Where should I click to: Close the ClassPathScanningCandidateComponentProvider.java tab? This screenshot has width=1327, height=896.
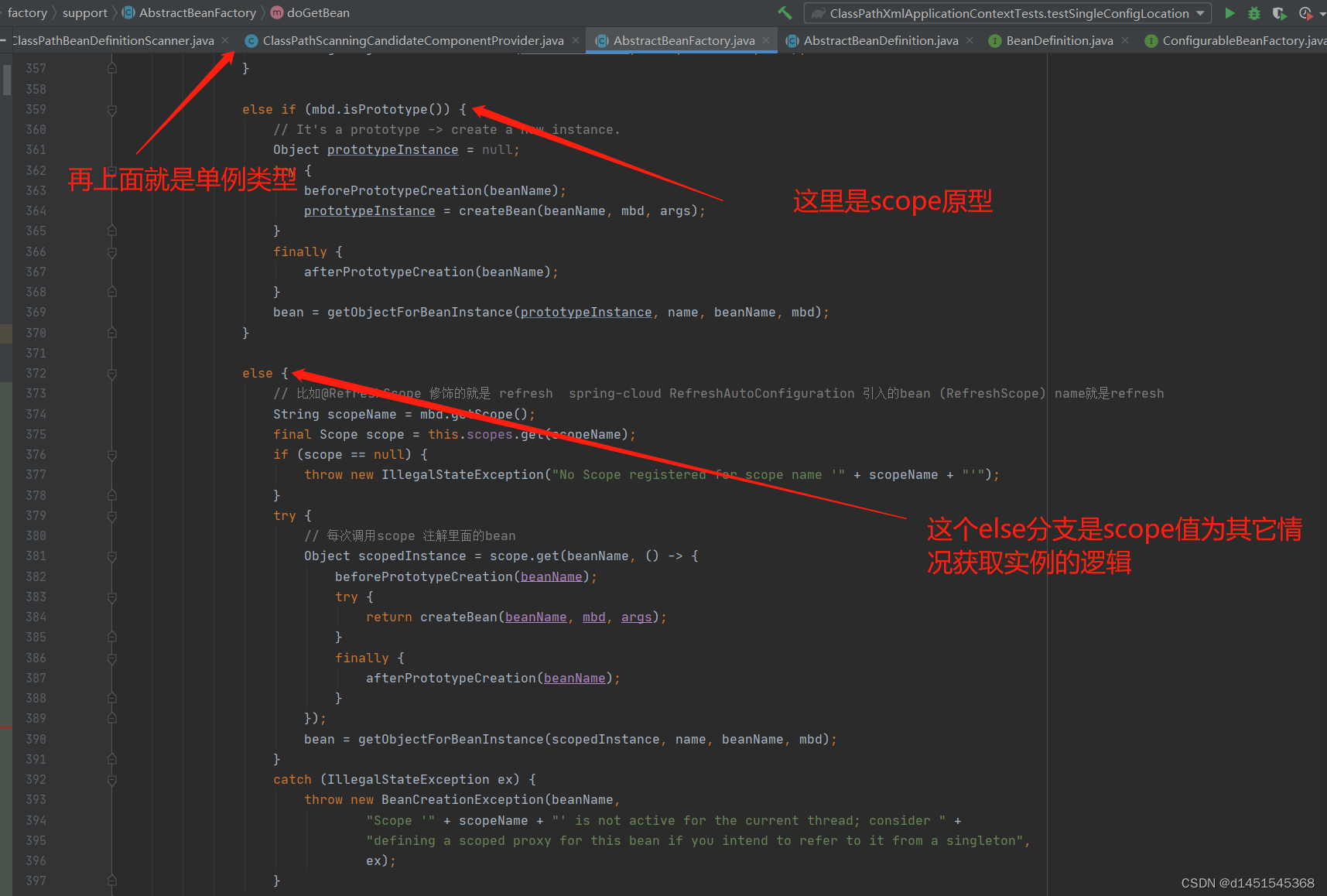pyautogui.click(x=575, y=40)
